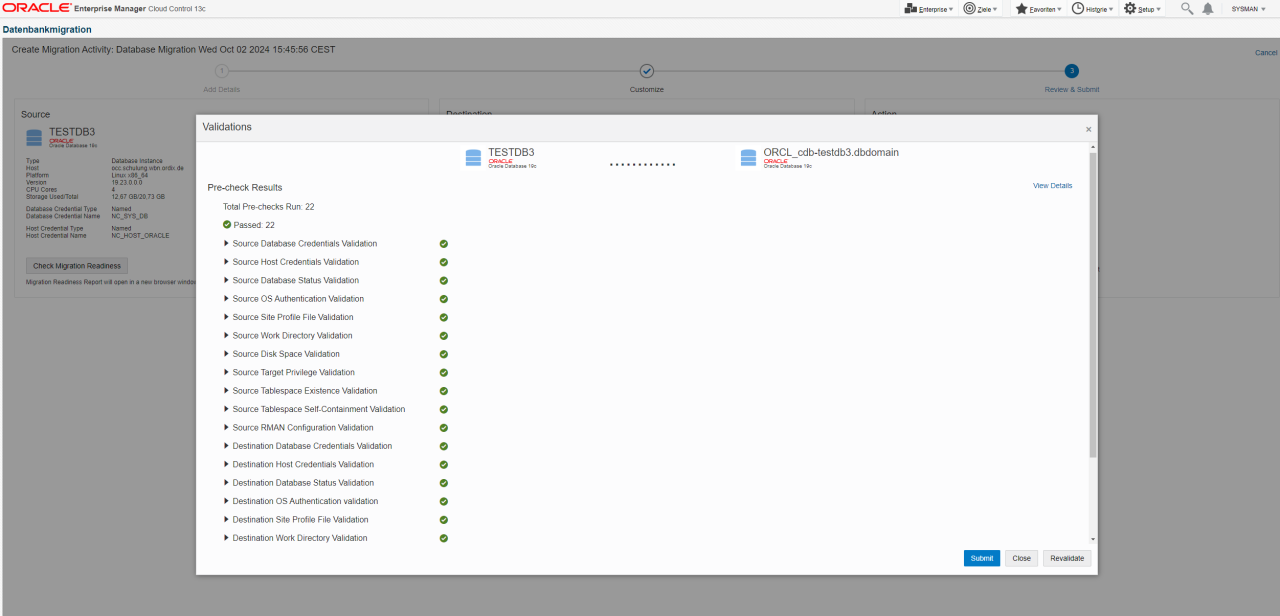
Task: Click the search magnifier icon
Action: click(x=1187, y=8)
